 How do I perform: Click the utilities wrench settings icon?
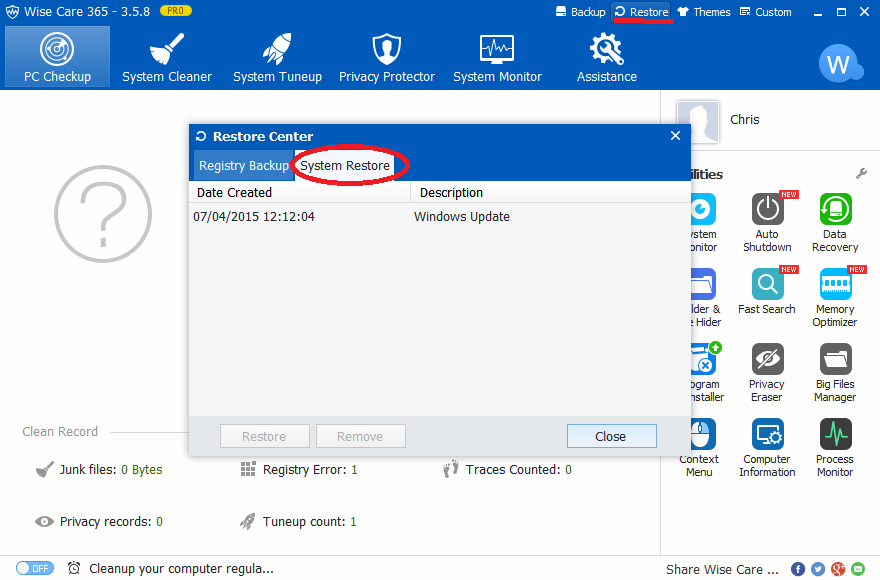click(861, 173)
